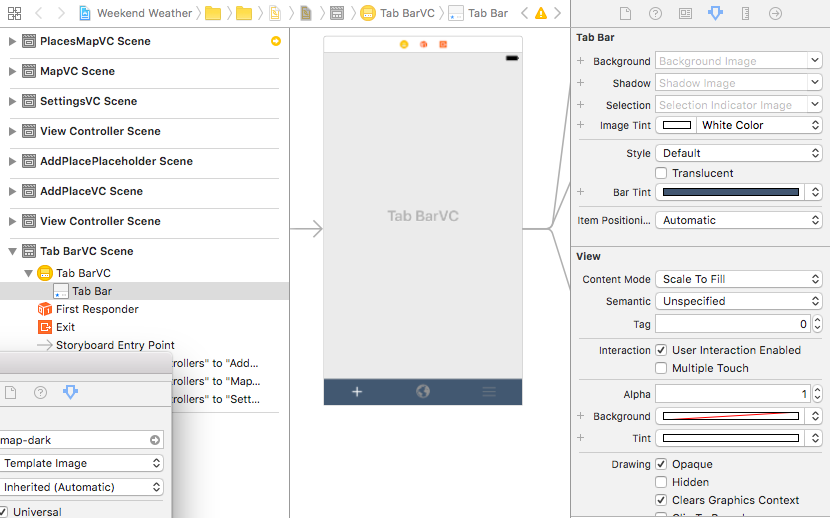Go forward with the jump bar forward arrow
This screenshot has width=831, height=518.
point(61,13)
